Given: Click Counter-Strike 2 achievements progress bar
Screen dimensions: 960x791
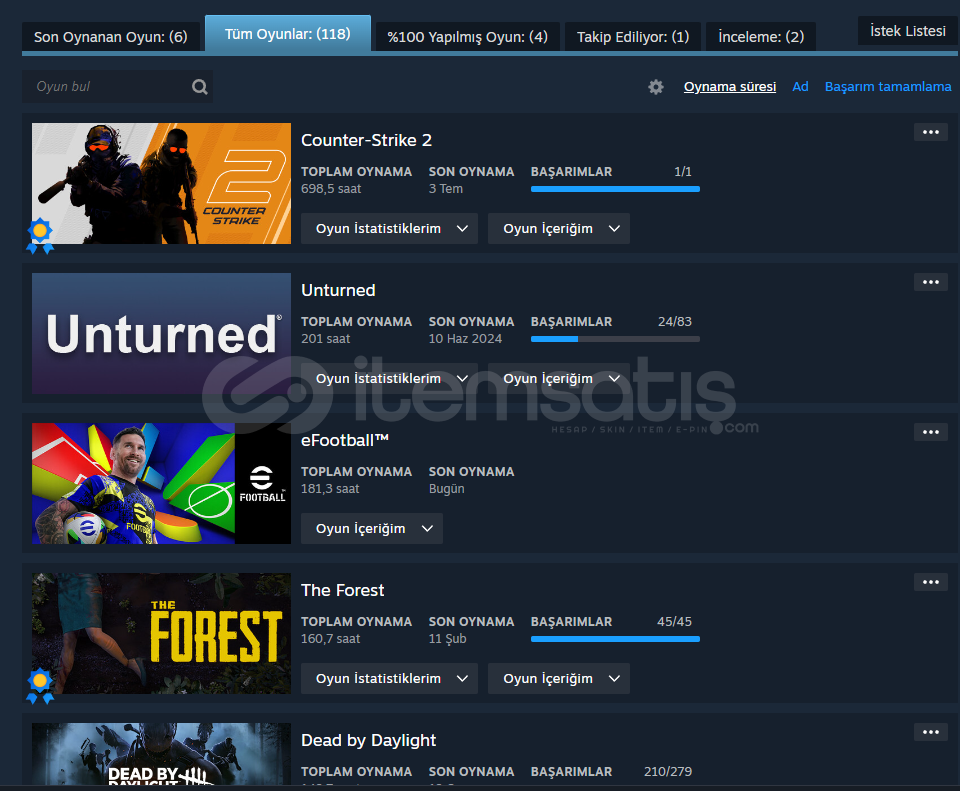Looking at the screenshot, I should (615, 189).
